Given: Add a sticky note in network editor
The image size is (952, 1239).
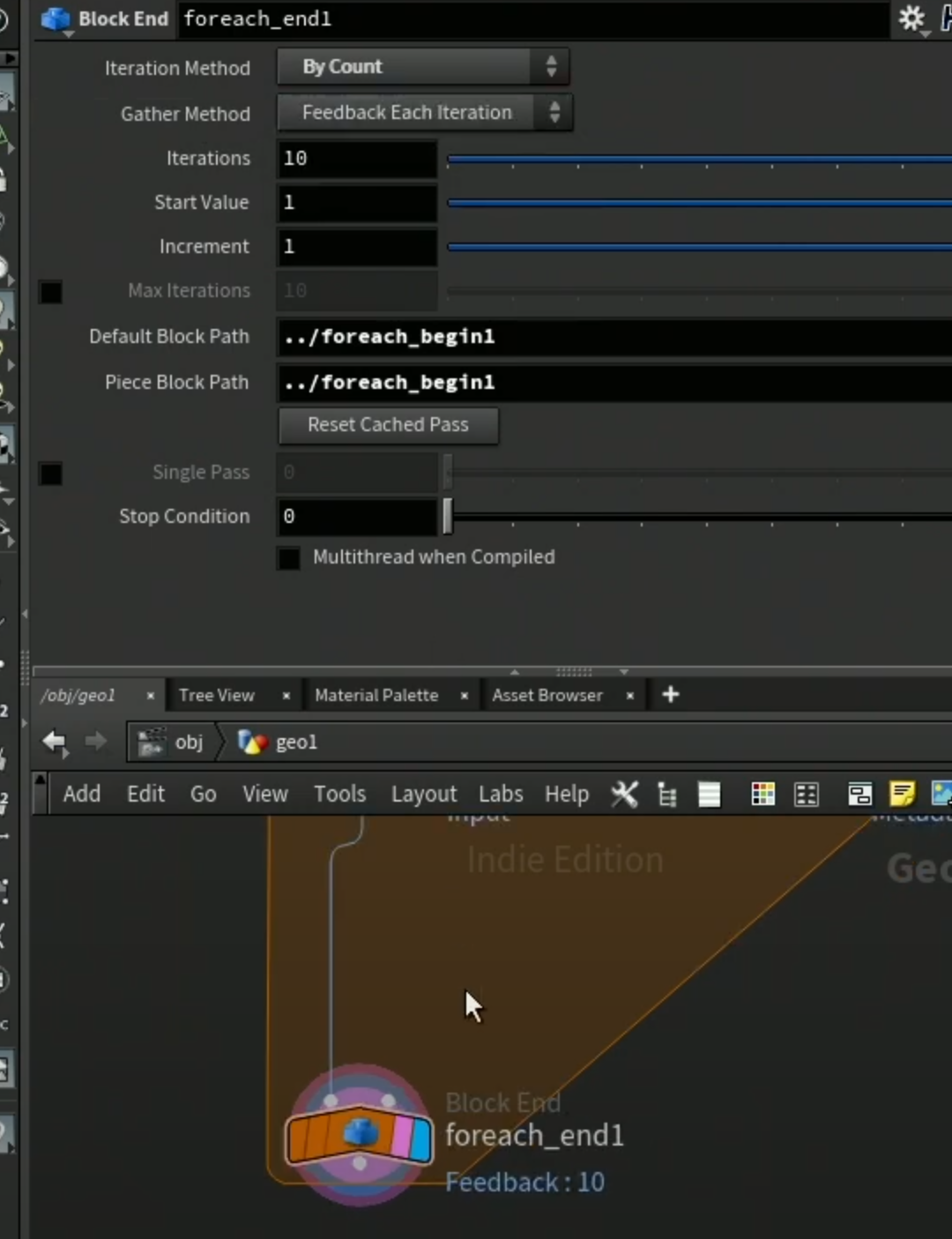Looking at the screenshot, I should tap(902, 794).
